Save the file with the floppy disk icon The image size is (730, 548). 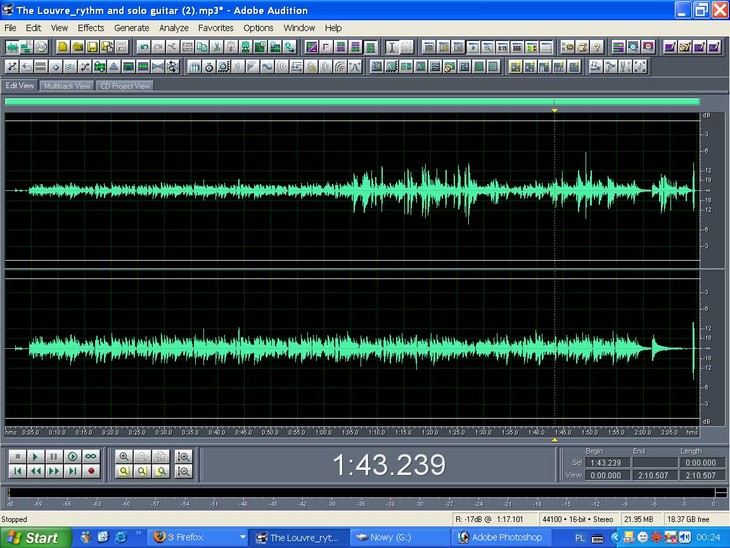pyautogui.click(x=92, y=47)
